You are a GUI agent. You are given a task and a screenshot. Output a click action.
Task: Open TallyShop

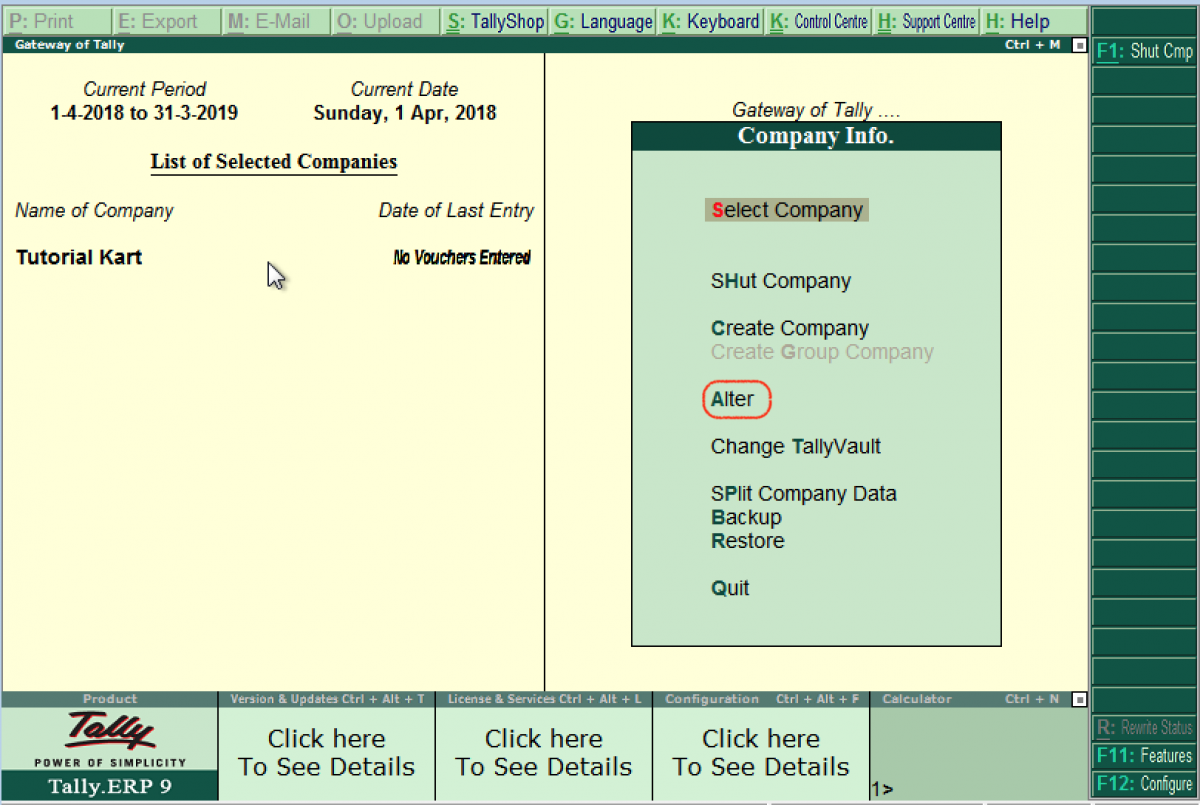pyautogui.click(x=495, y=20)
